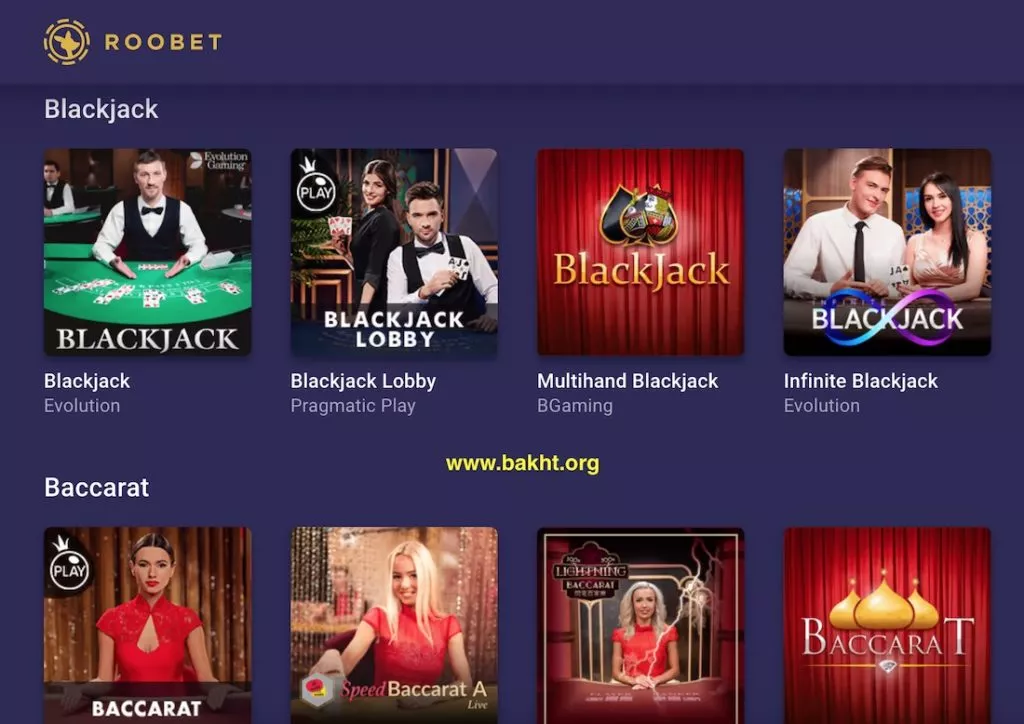Click the Speed Baccarat hexagon icon
This screenshot has height=724, width=1024.
click(318, 689)
